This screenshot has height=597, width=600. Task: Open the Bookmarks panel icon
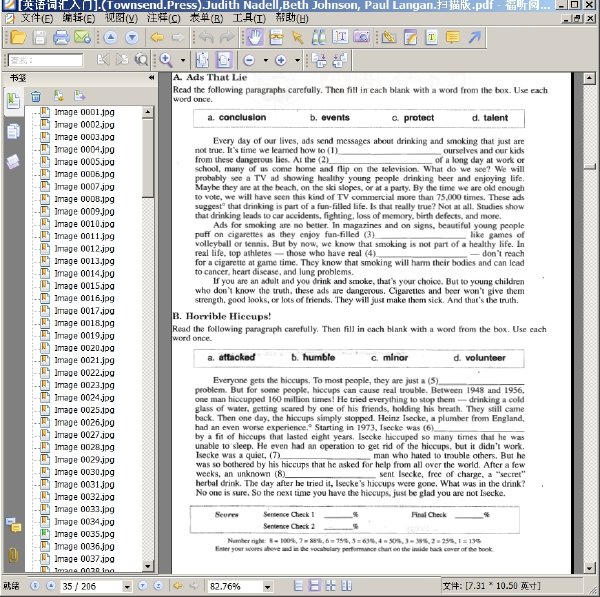(x=13, y=101)
